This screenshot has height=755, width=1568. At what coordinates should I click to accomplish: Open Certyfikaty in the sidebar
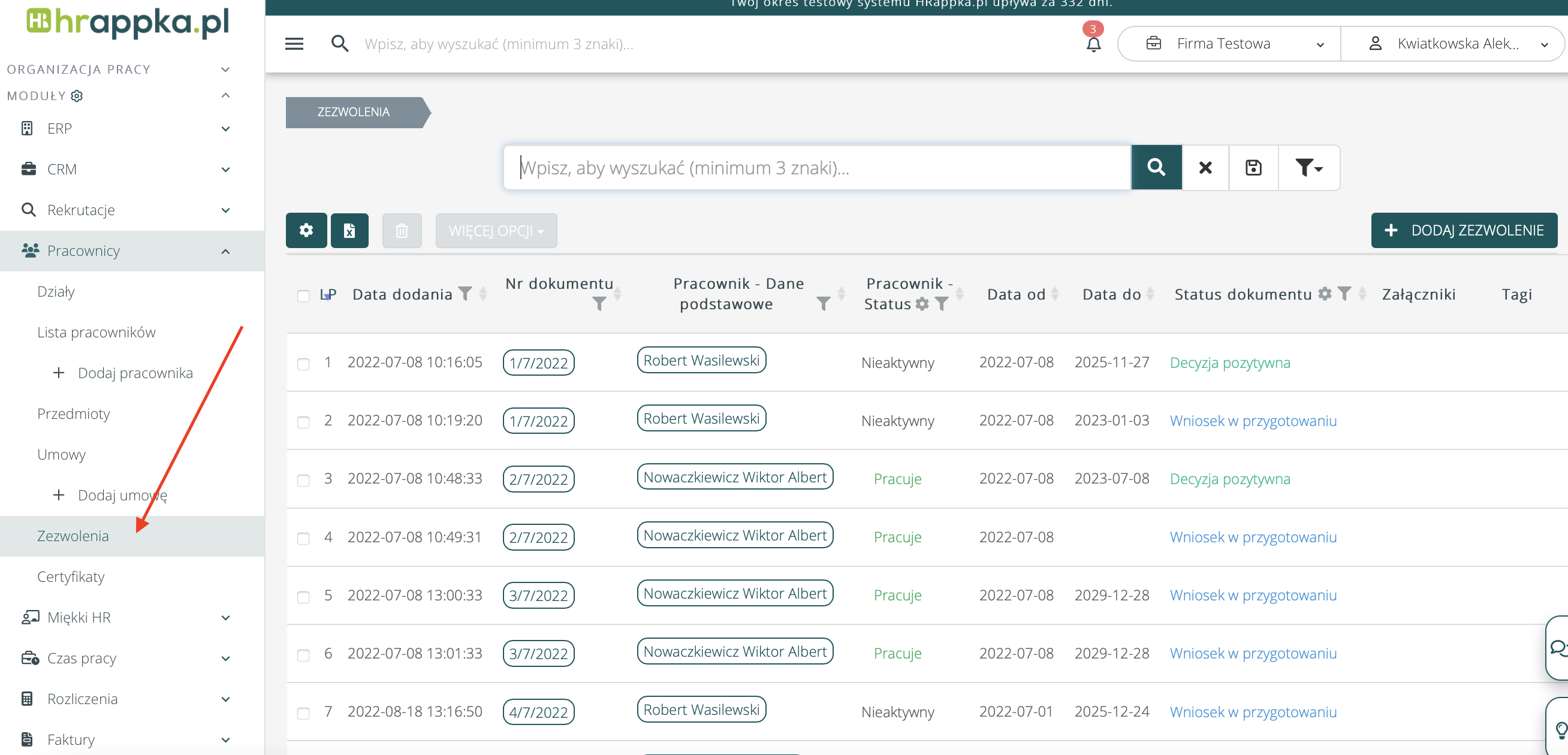pos(71,576)
